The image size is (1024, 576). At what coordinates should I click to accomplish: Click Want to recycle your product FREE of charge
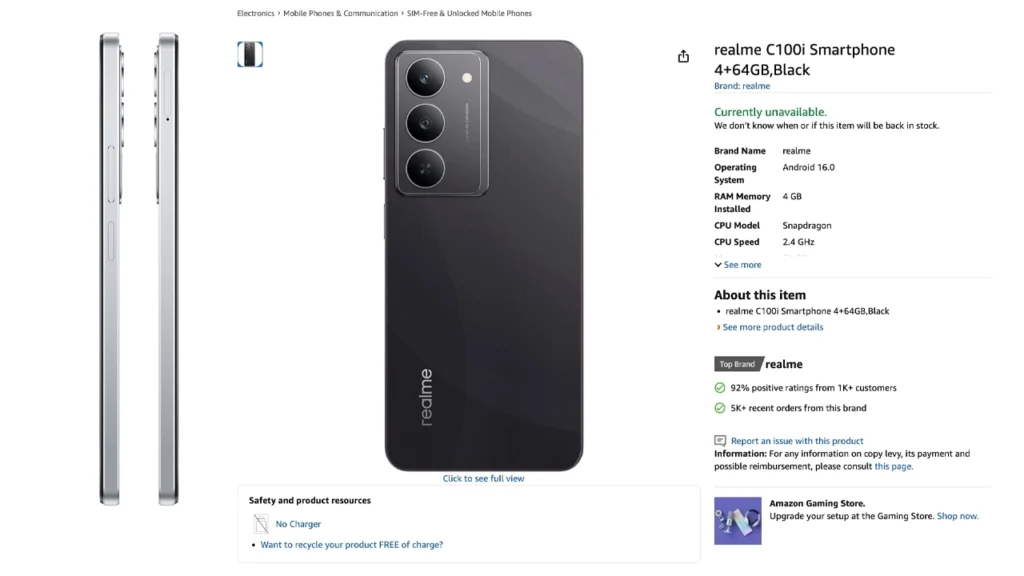354,544
